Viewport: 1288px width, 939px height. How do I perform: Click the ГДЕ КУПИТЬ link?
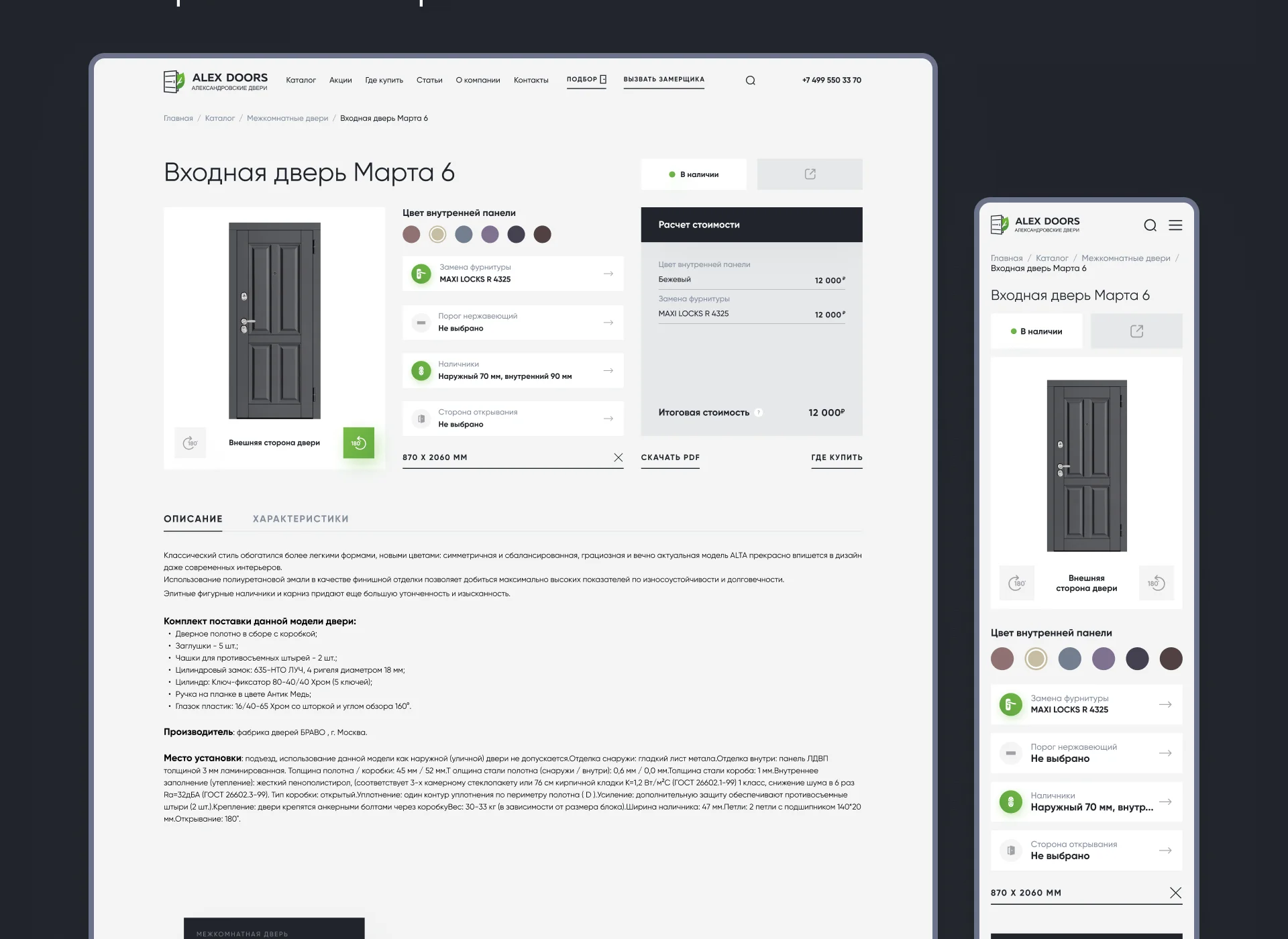[837, 458]
